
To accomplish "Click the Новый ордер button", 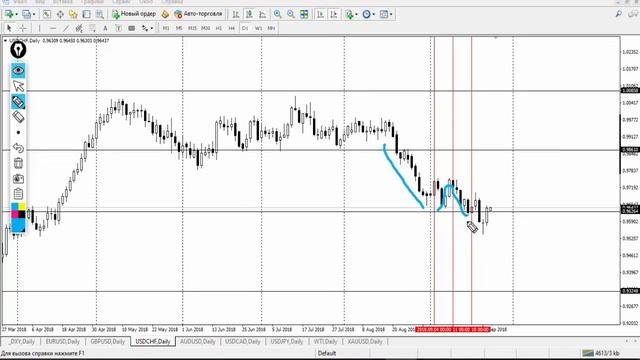I will point(134,14).
